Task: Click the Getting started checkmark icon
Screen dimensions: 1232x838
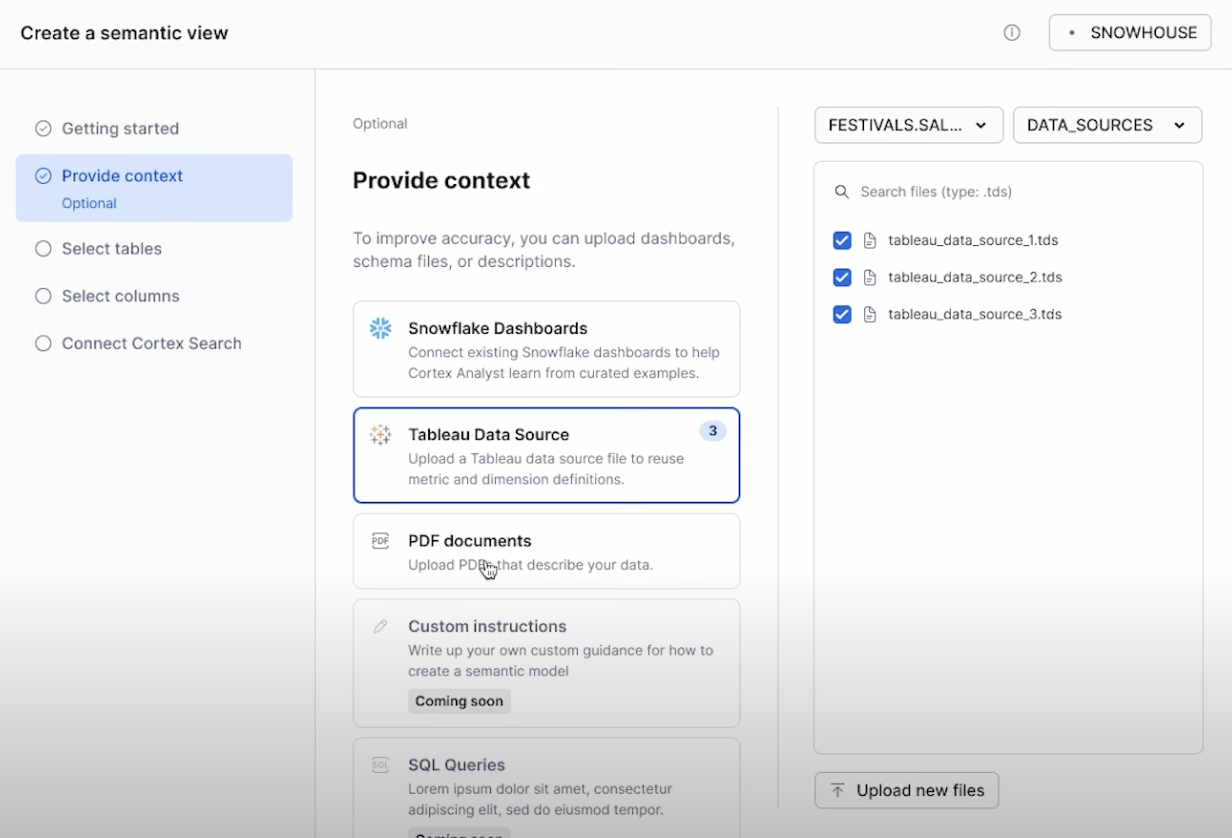Action: 43,128
